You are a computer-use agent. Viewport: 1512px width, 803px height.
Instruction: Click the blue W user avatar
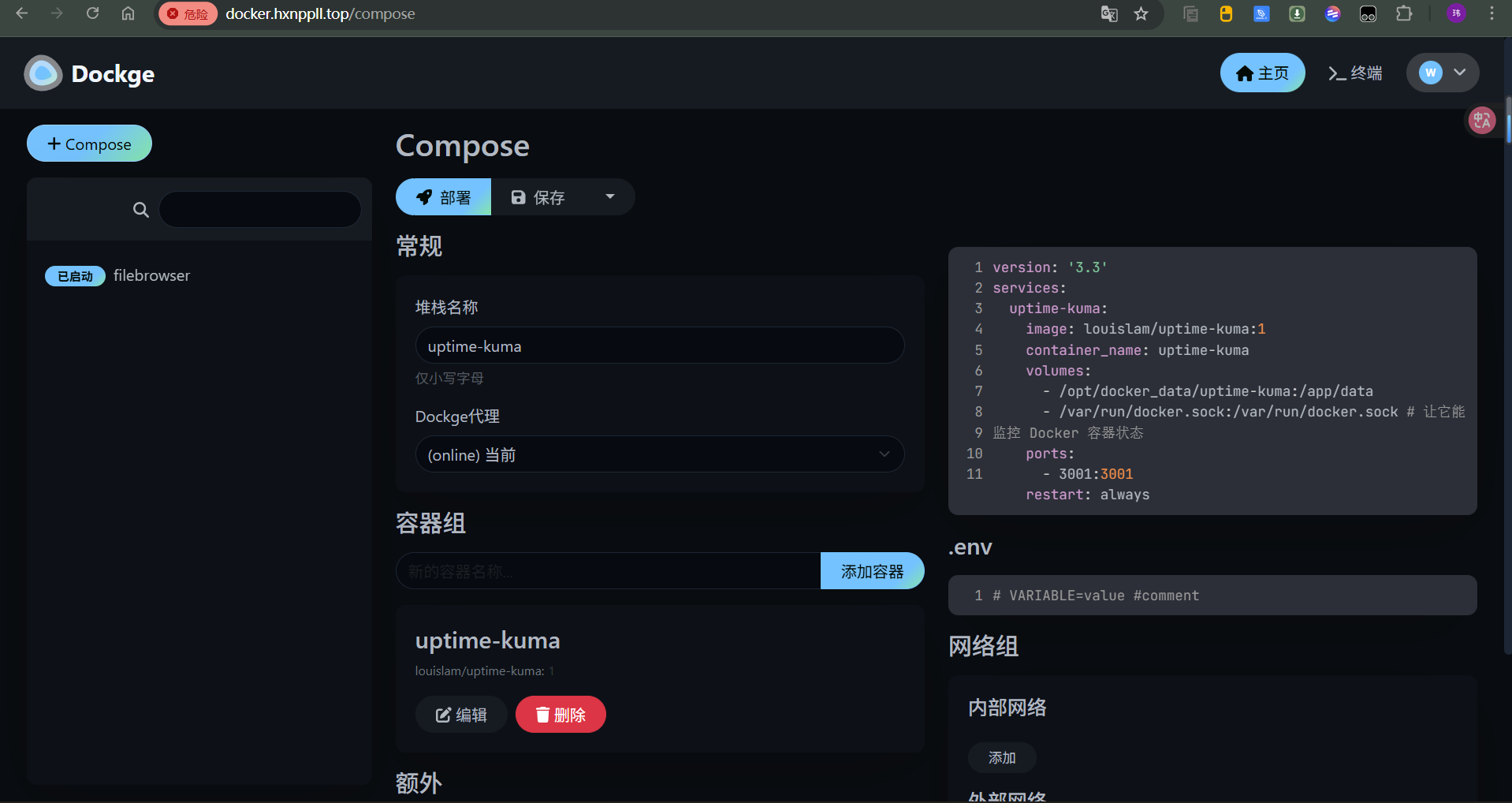pyautogui.click(x=1431, y=73)
